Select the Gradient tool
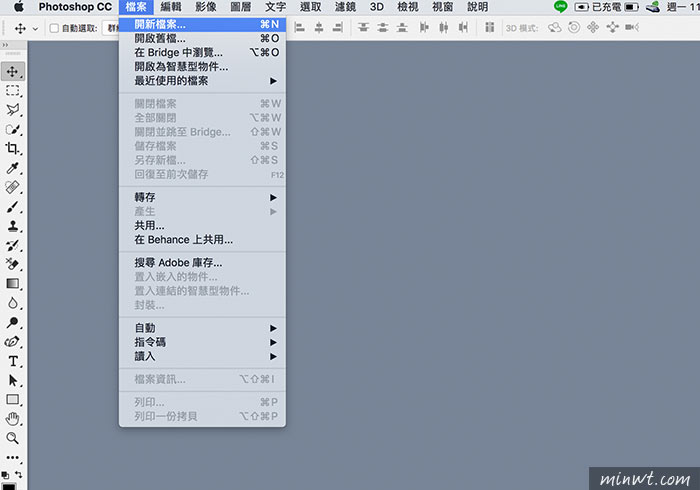The width and height of the screenshot is (700, 490). pos(12,284)
